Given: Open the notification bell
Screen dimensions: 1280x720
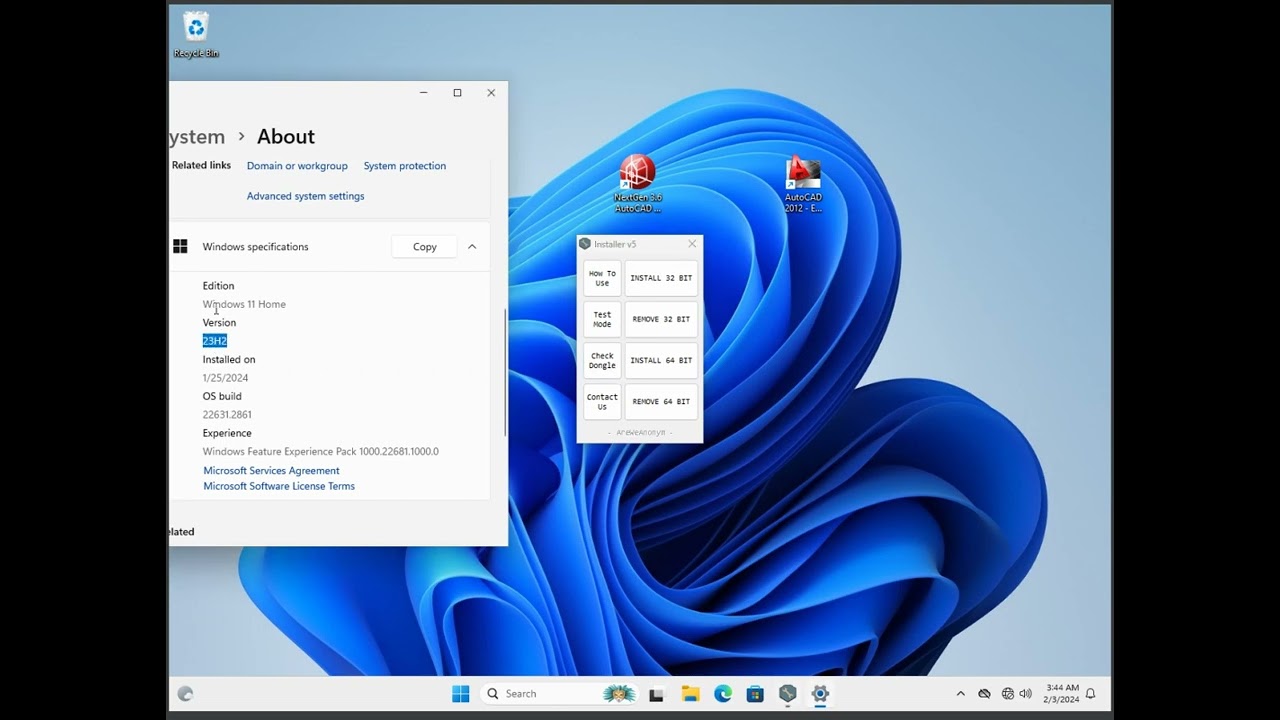Looking at the screenshot, I should pos(1091,693).
